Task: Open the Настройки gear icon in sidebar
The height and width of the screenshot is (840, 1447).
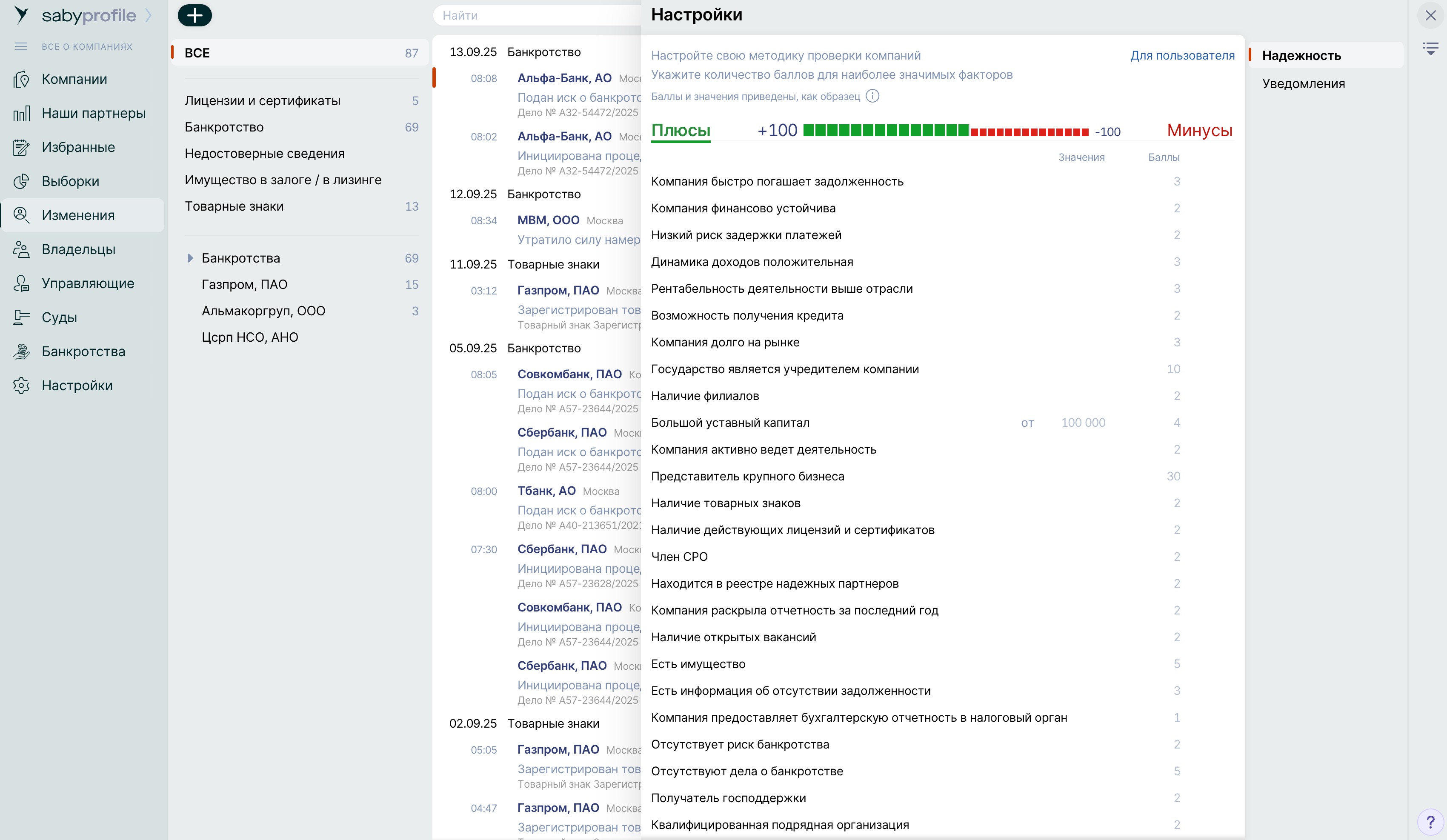Action: click(21, 386)
